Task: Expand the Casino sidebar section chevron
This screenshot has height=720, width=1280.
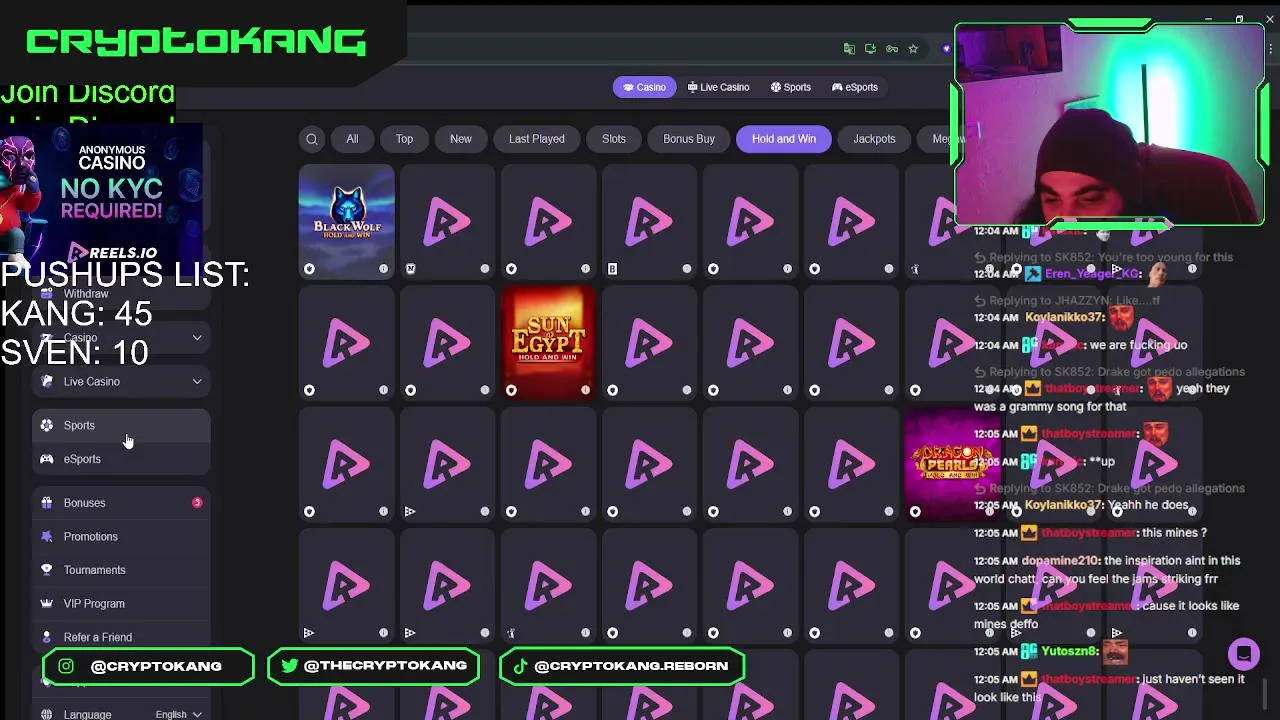Action: point(197,338)
